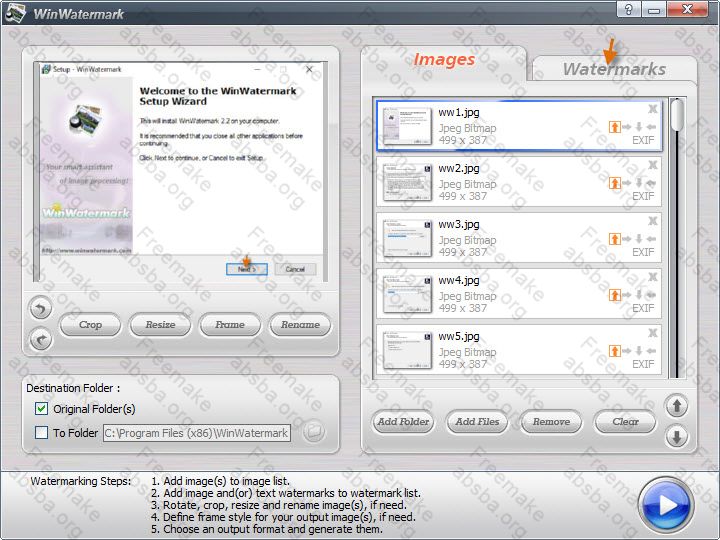Rotate preview image counterclockwise (upper round button)
Screen dimensions: 720x540
[x=41, y=308]
